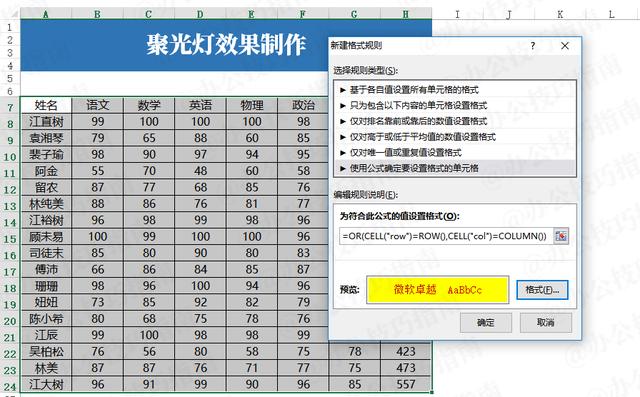Click name cell 江大树

click(x=46, y=384)
